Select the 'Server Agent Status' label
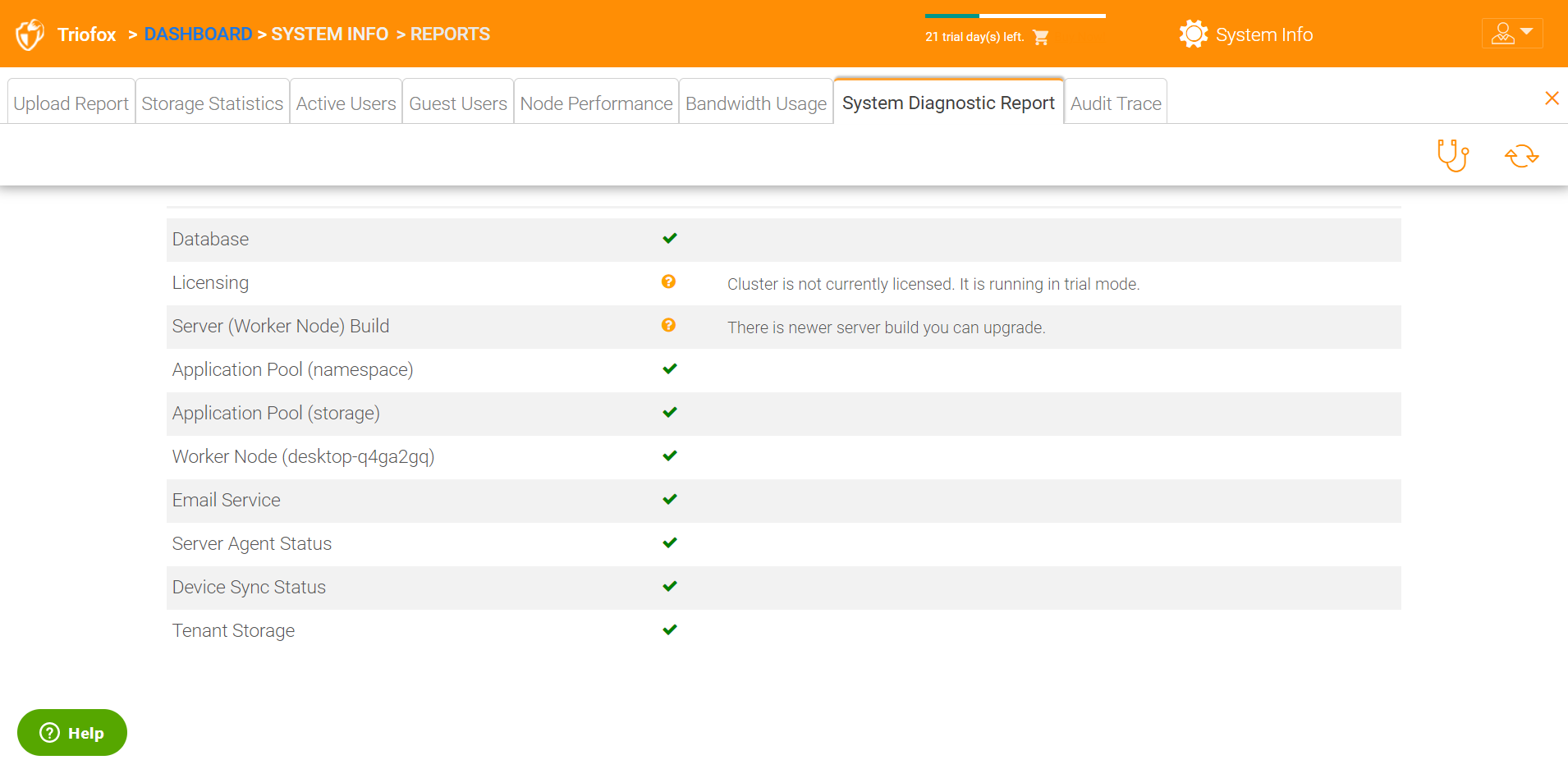 (x=252, y=543)
